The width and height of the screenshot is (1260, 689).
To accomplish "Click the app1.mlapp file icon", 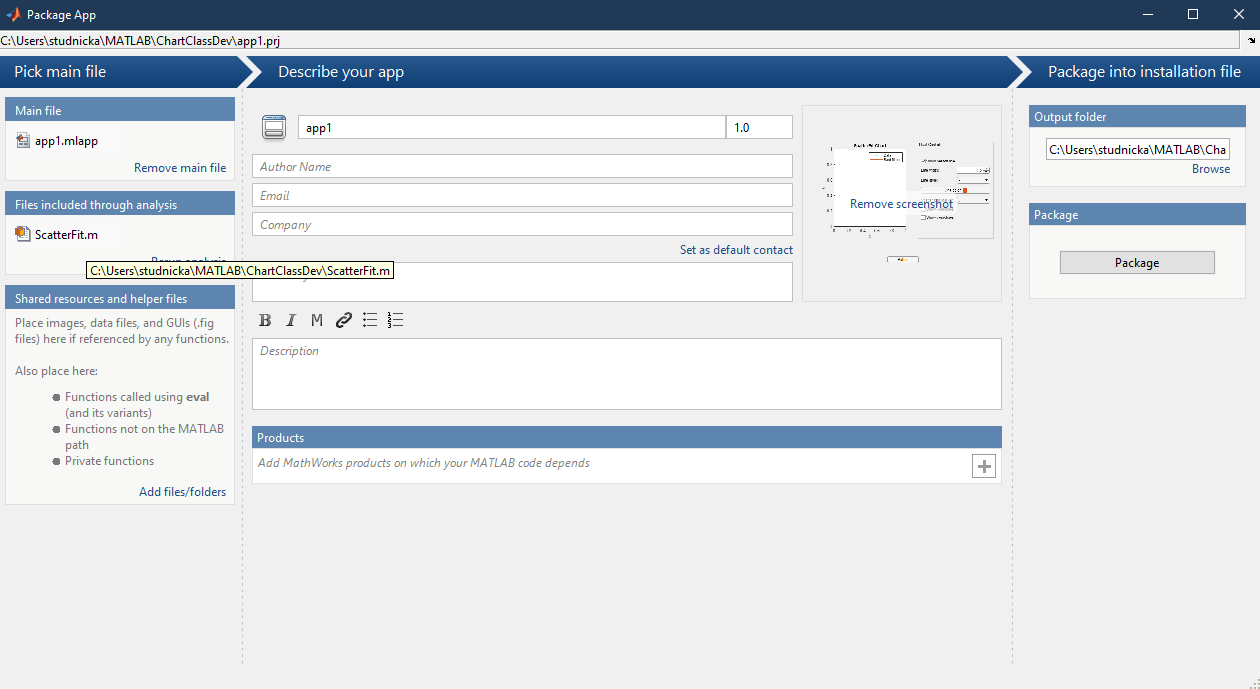I will [x=24, y=141].
